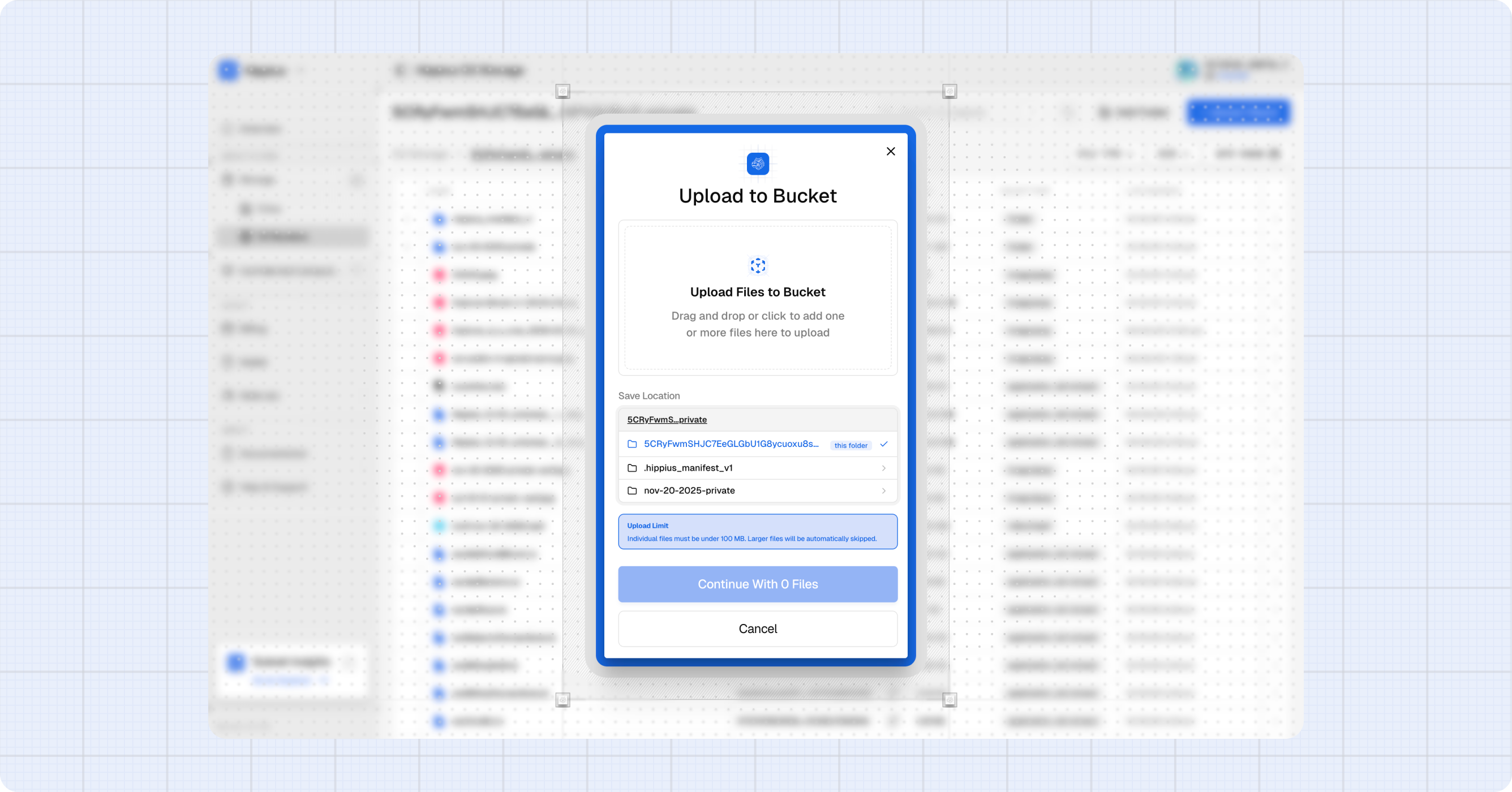Click folder icon beside 5CRyFwmSHJC7EeGLGbU1G8ycuoxu8s...

[632, 444]
